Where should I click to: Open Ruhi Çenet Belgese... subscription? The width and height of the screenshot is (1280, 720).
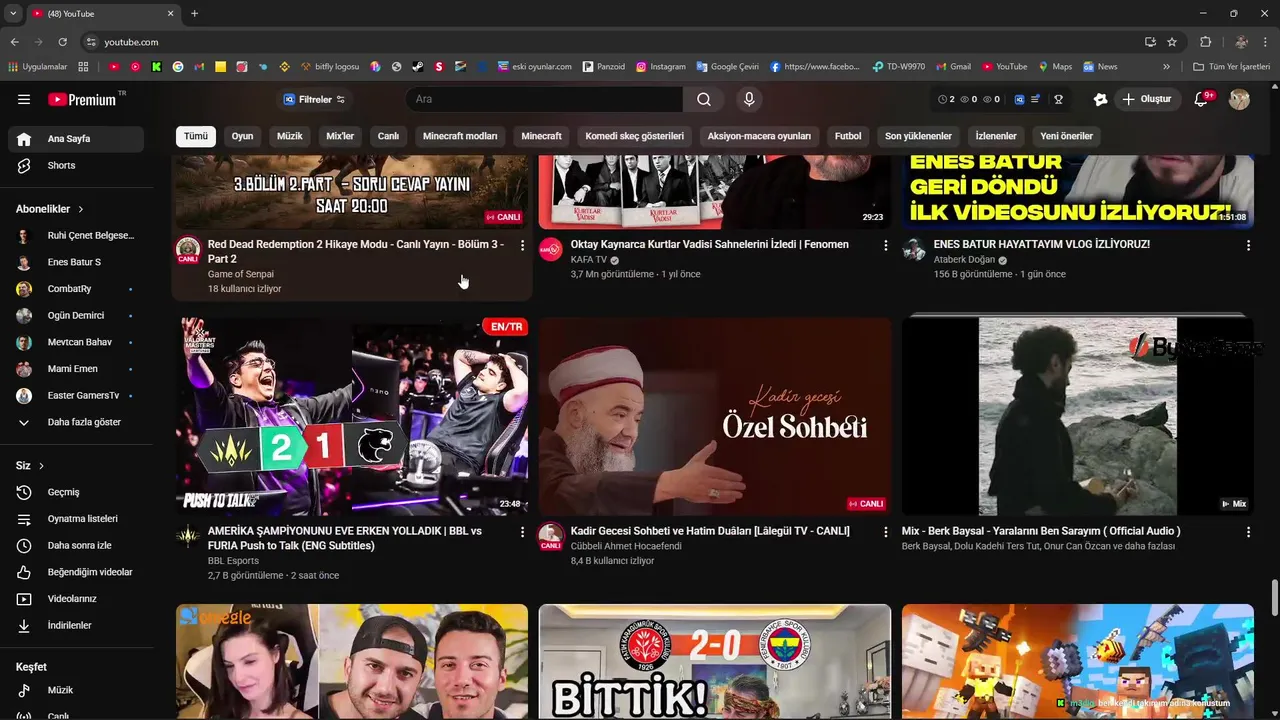[x=76, y=236]
